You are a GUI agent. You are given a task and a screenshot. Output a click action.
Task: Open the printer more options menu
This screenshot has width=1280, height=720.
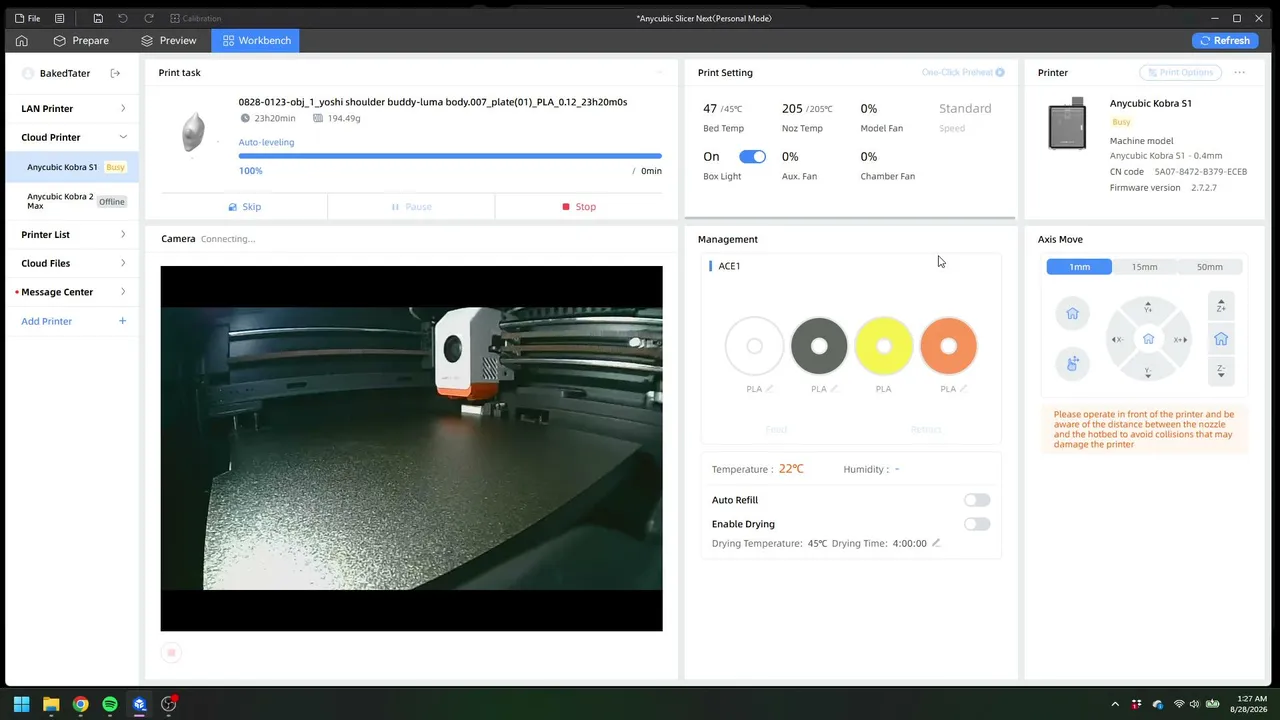tap(1240, 72)
